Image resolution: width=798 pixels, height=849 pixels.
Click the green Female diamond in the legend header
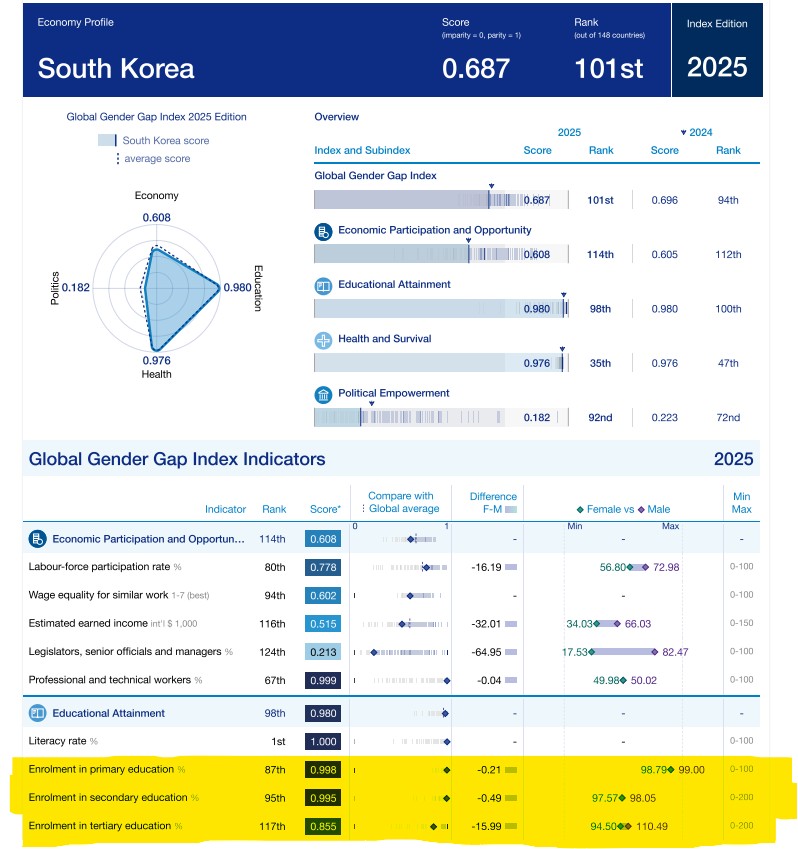579,509
